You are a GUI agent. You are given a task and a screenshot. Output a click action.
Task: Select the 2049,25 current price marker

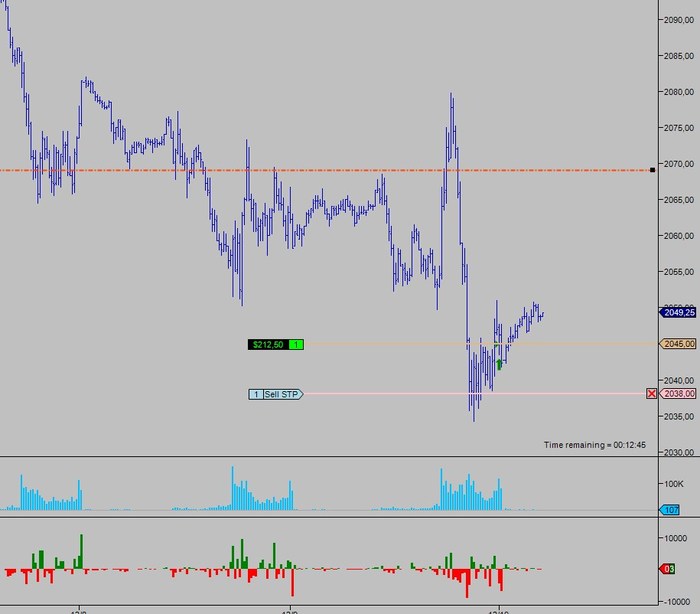(678, 313)
